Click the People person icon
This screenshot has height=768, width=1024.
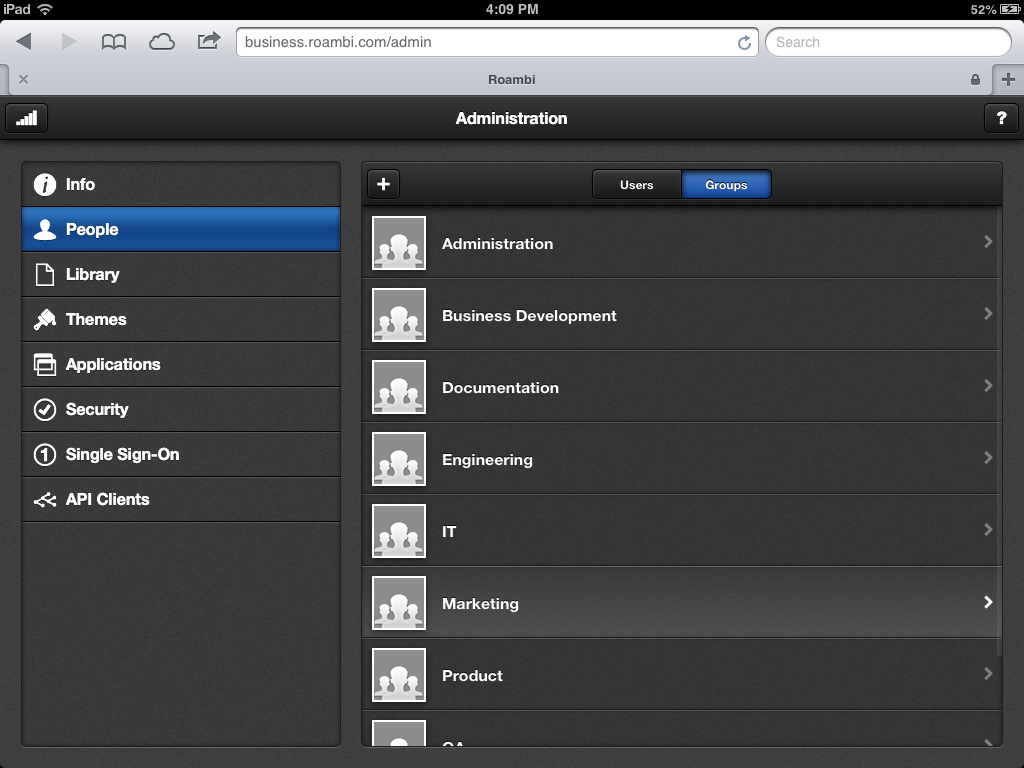click(x=45, y=229)
